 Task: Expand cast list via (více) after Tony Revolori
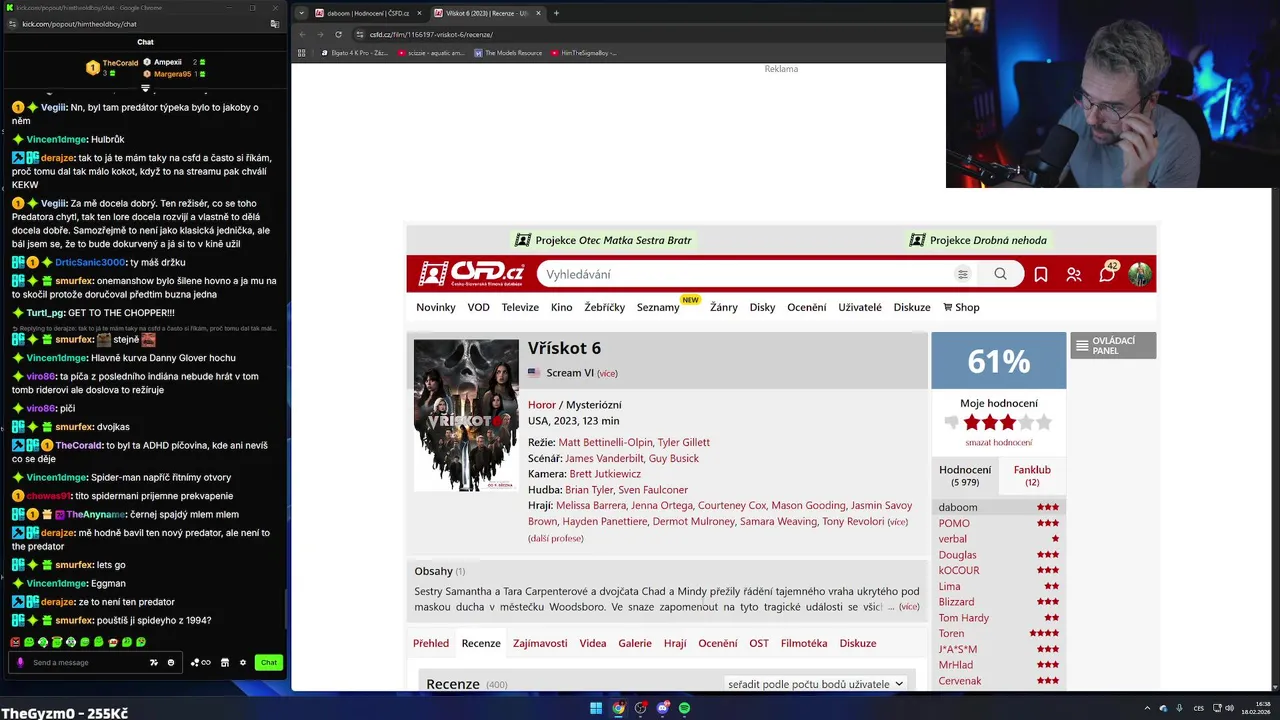pyautogui.click(x=897, y=522)
